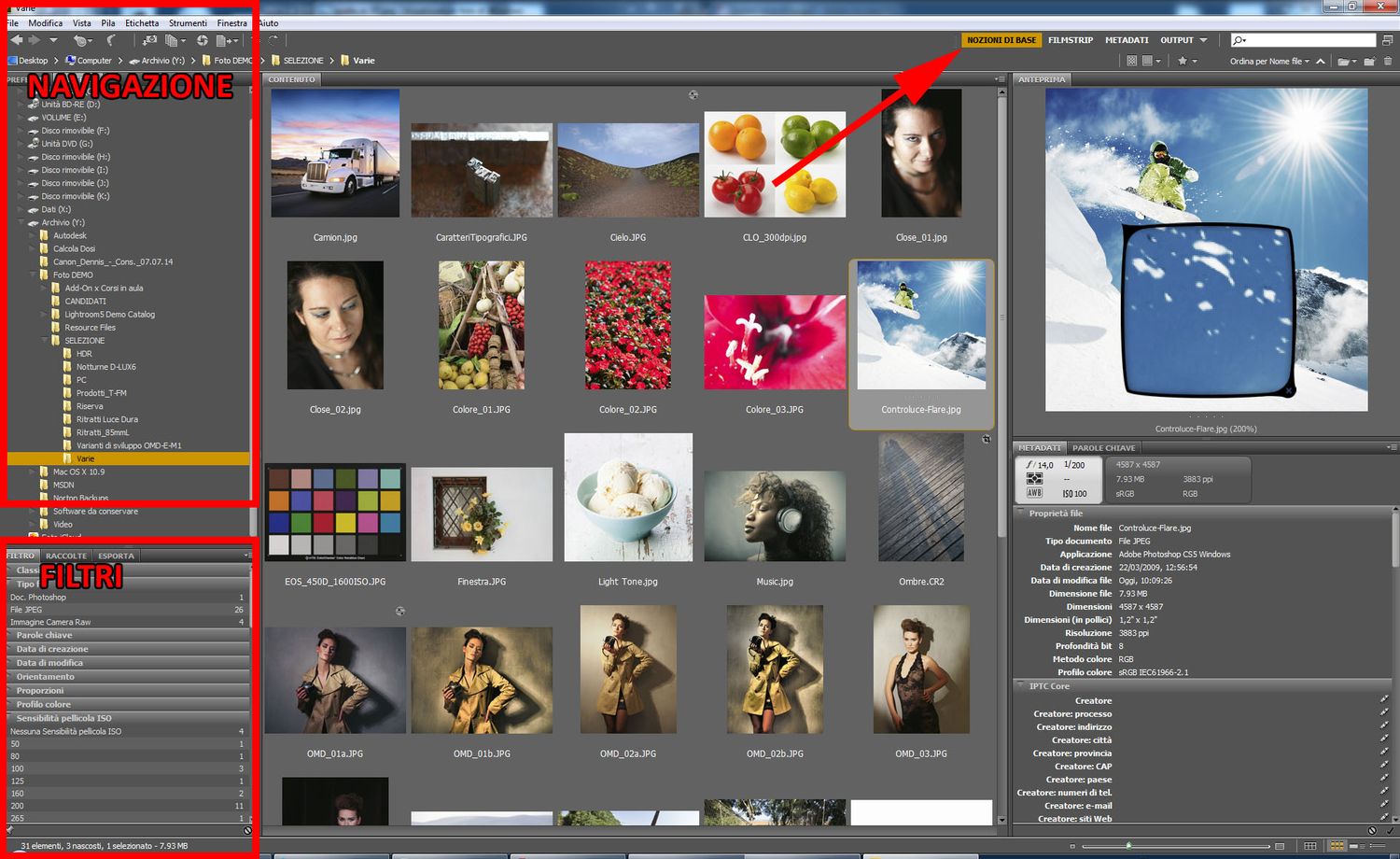The width and height of the screenshot is (1400, 859).
Task: Switch to the Parole Chiave tab
Action: (1103, 448)
